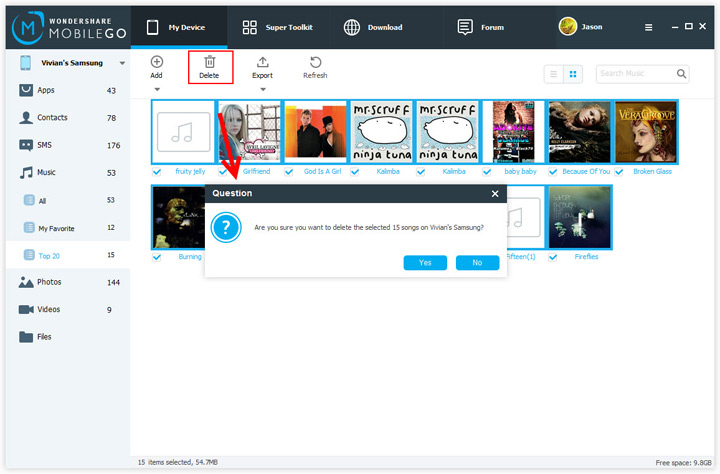Open Files in the sidebar
This screenshot has height=474, width=720.
tap(68, 337)
